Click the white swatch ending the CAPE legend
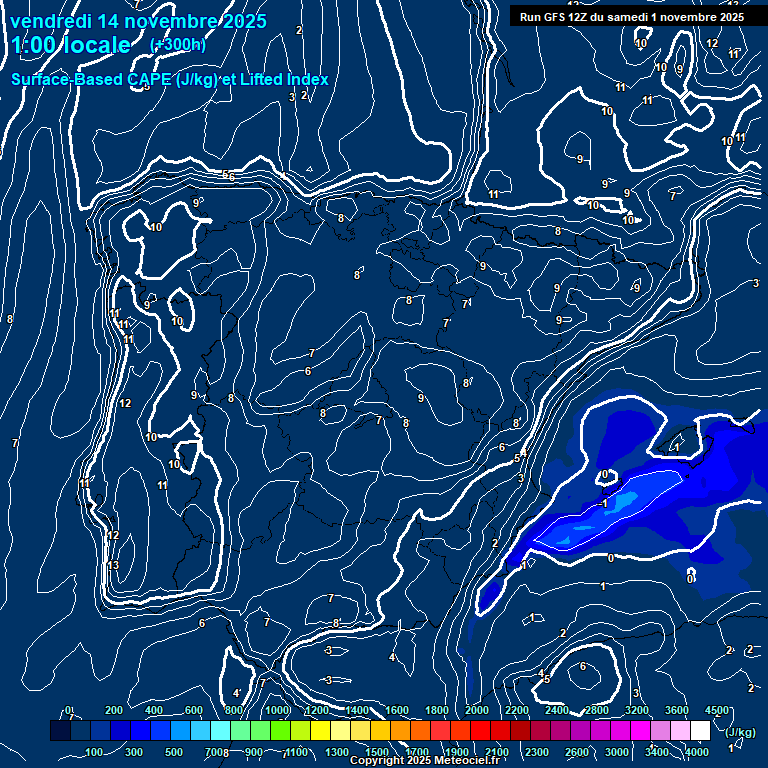 (x=700, y=730)
